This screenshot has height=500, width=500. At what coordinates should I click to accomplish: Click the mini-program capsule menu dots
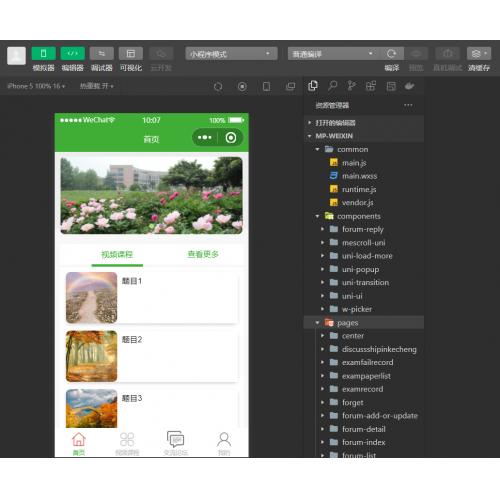(x=205, y=137)
